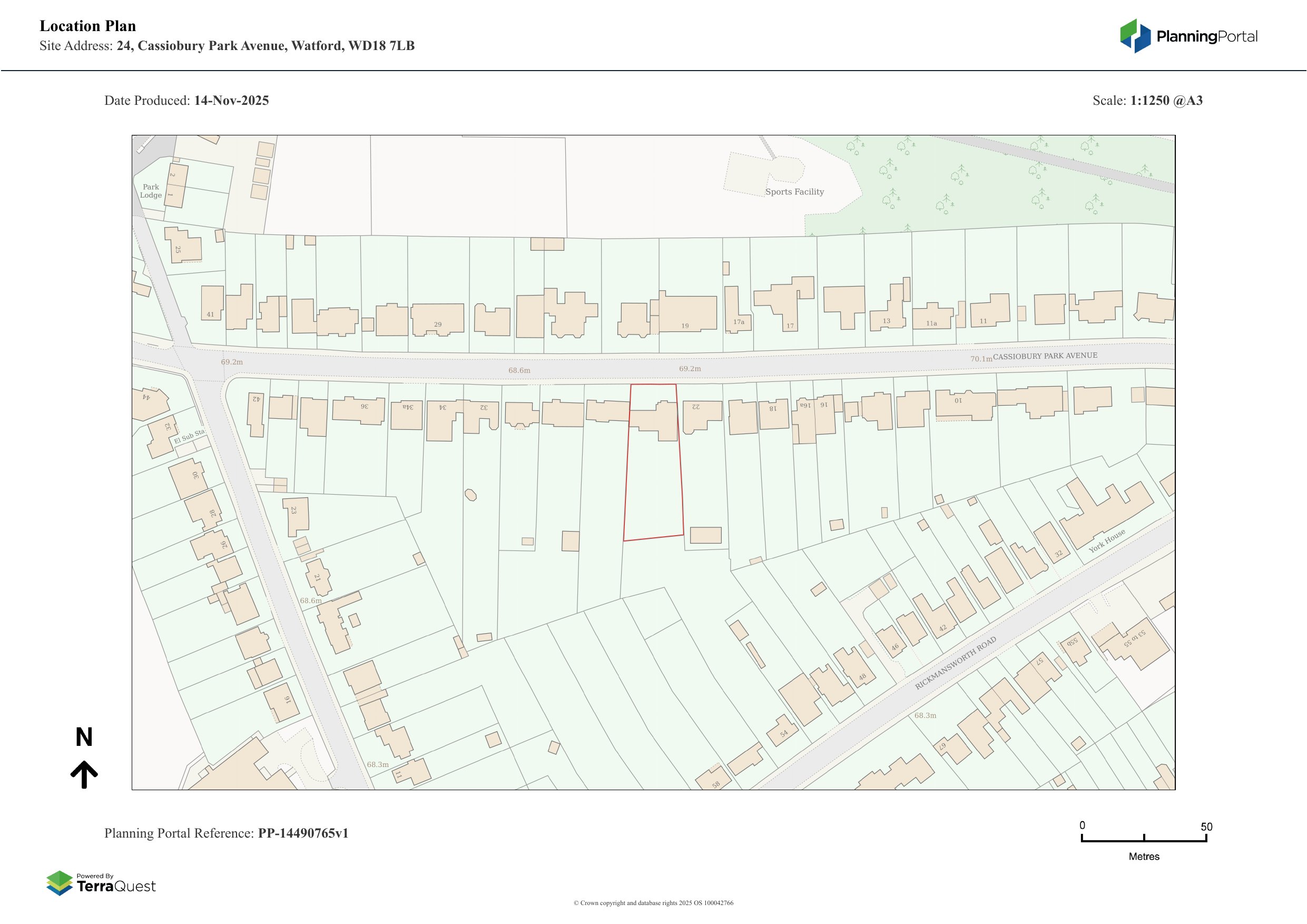
Task: Click the El Sub Sta label
Action: click(x=189, y=437)
